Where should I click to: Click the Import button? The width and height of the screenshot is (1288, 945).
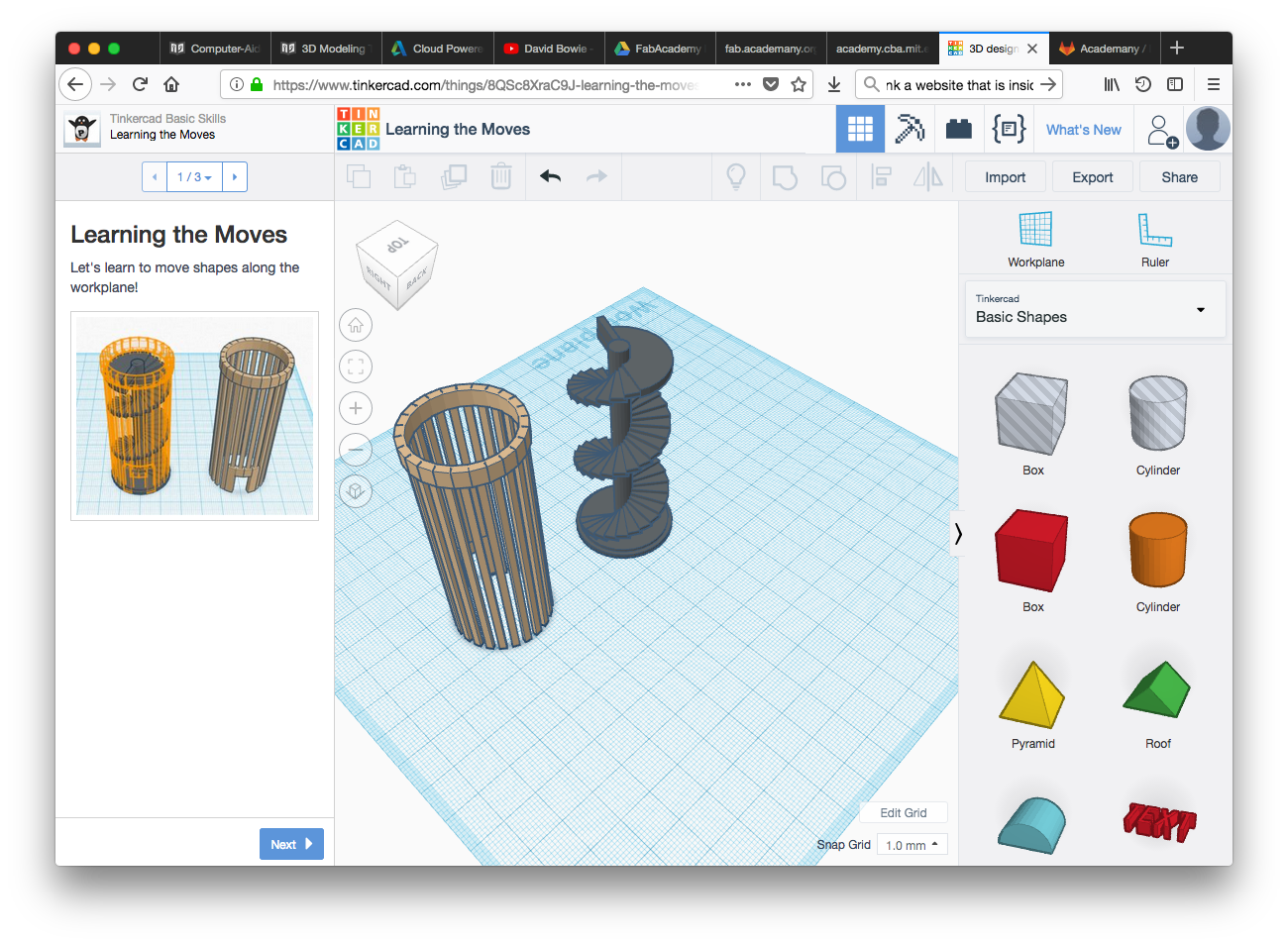pyautogui.click(x=1006, y=177)
